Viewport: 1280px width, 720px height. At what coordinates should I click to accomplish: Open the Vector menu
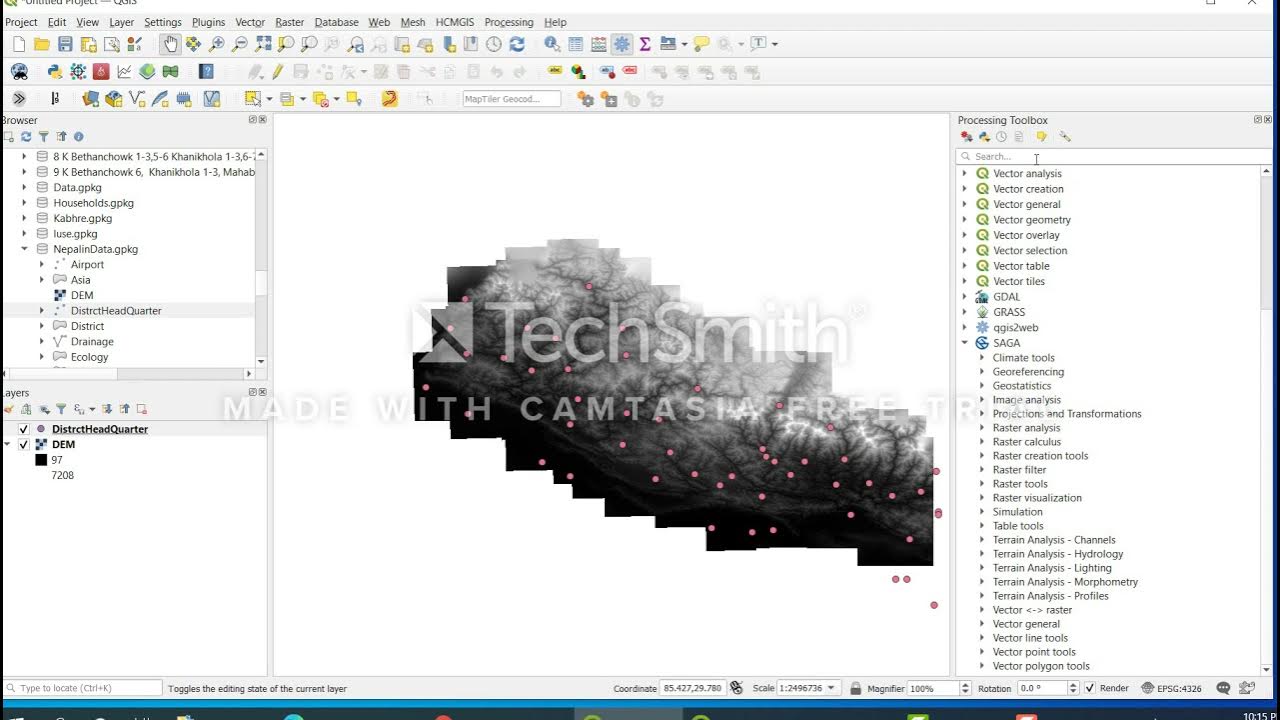pyautogui.click(x=250, y=22)
